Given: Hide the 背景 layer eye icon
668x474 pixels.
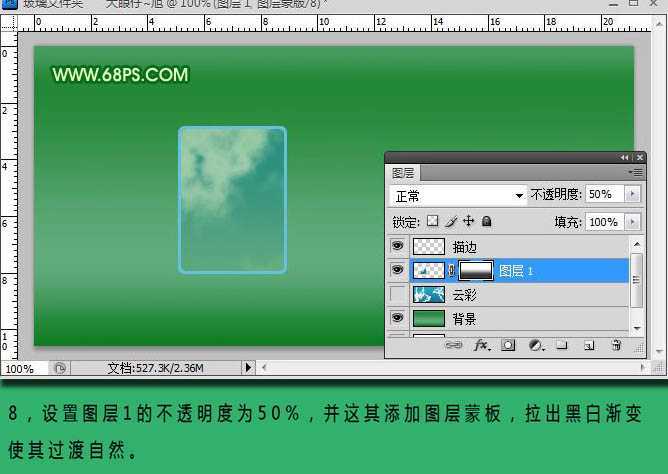Looking at the screenshot, I should [x=397, y=318].
